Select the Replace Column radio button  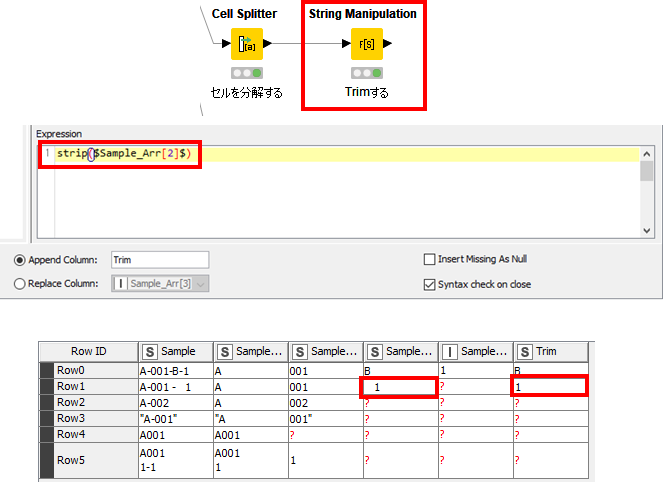click(x=19, y=284)
